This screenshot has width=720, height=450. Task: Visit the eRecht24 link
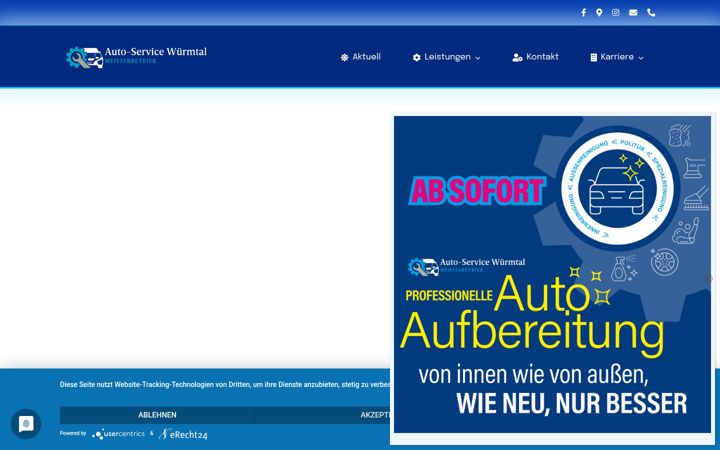(183, 434)
